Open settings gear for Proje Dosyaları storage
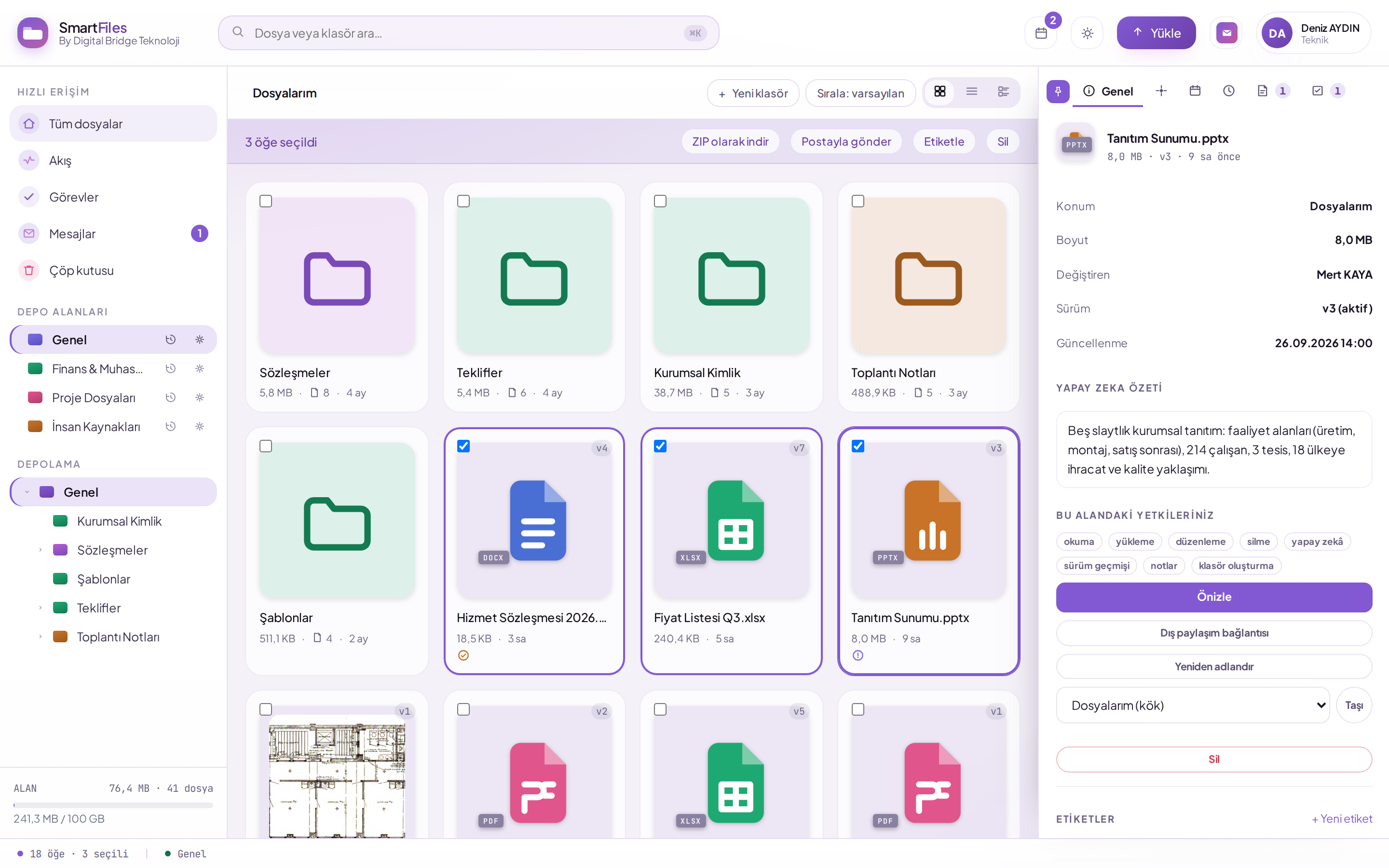Screen dimensions: 1389x868 click(x=200, y=397)
